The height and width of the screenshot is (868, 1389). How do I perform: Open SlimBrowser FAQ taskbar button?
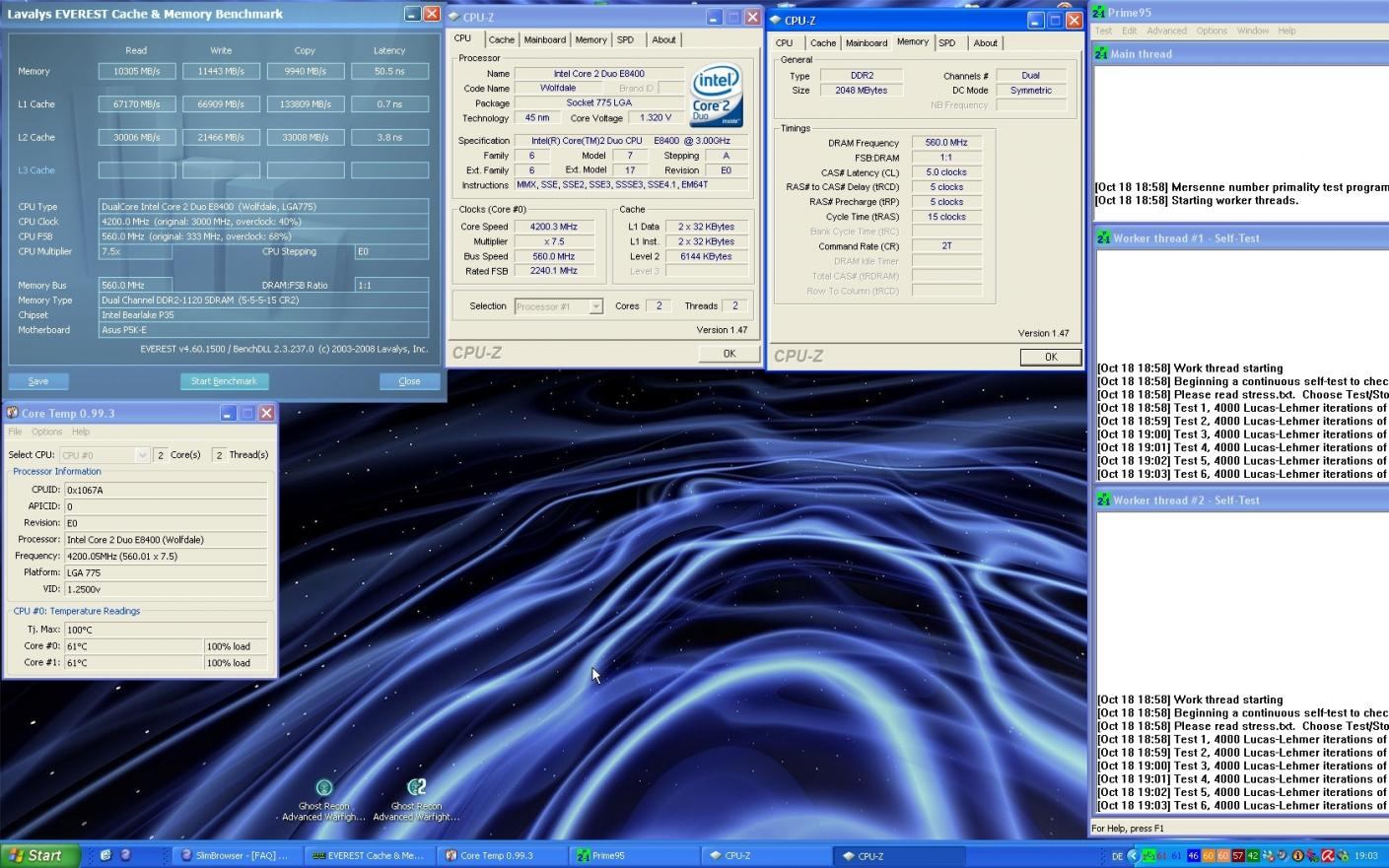point(236,855)
